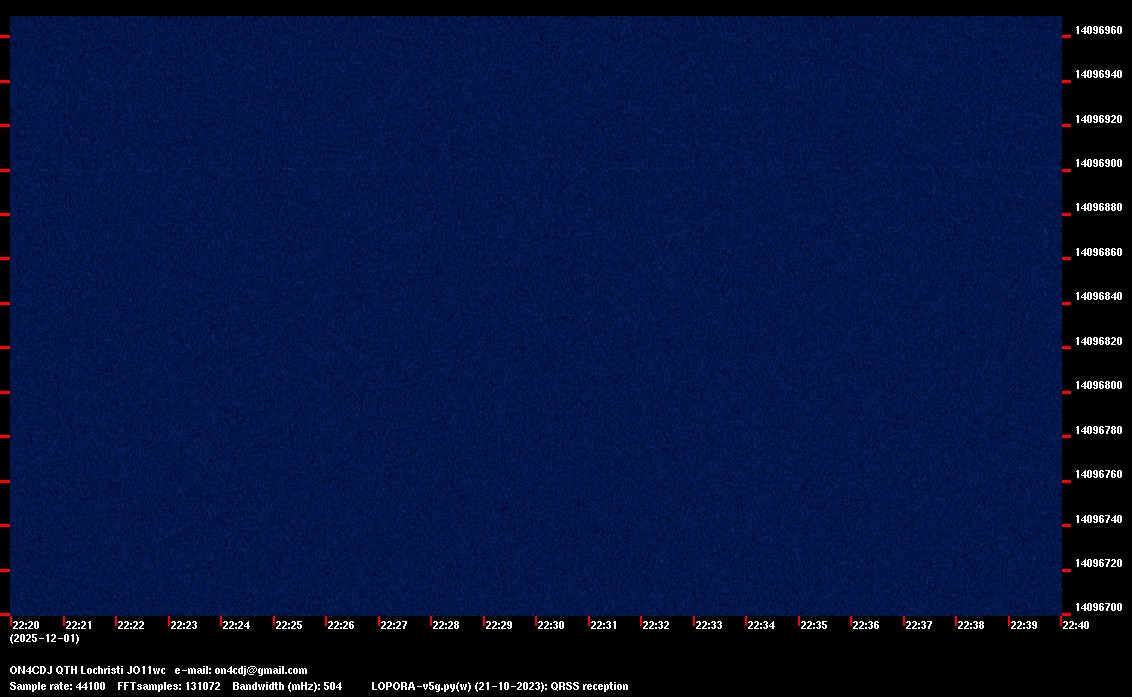1132x697 pixels.
Task: Click the 14096860 frequency label
Action: pos(1098,252)
